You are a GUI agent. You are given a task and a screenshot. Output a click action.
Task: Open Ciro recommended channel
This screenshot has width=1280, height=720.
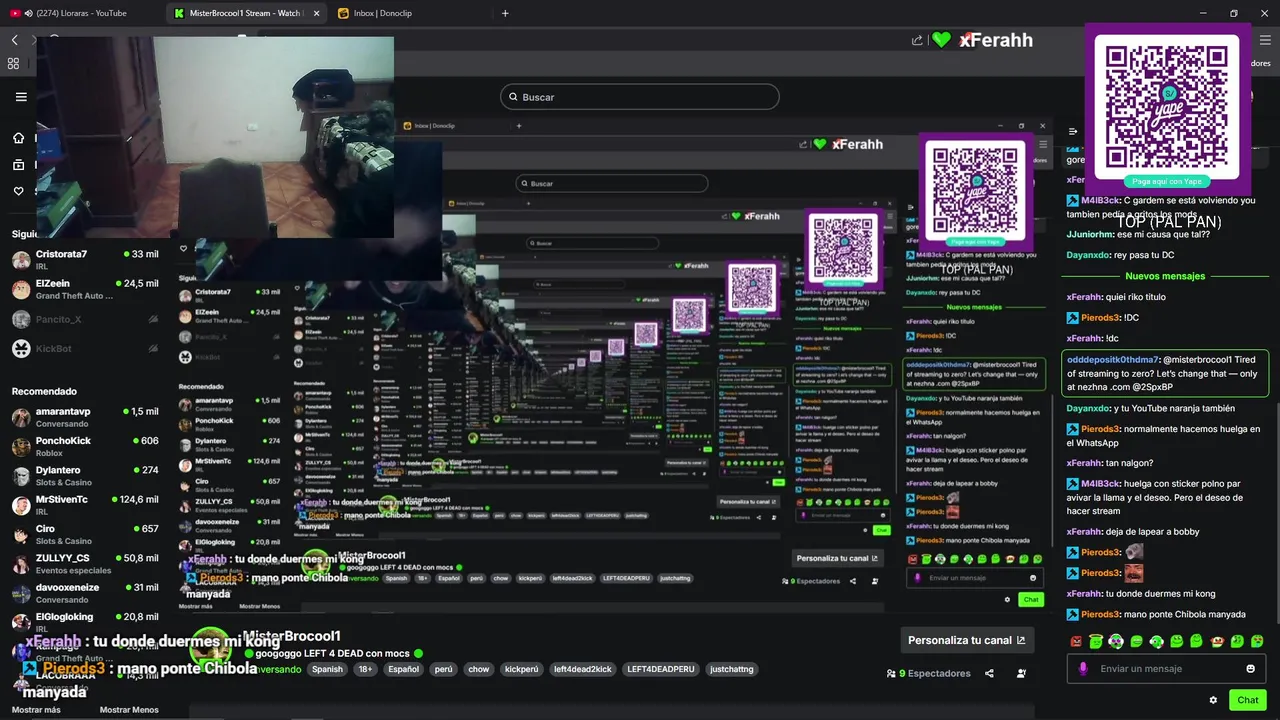tap(85, 534)
